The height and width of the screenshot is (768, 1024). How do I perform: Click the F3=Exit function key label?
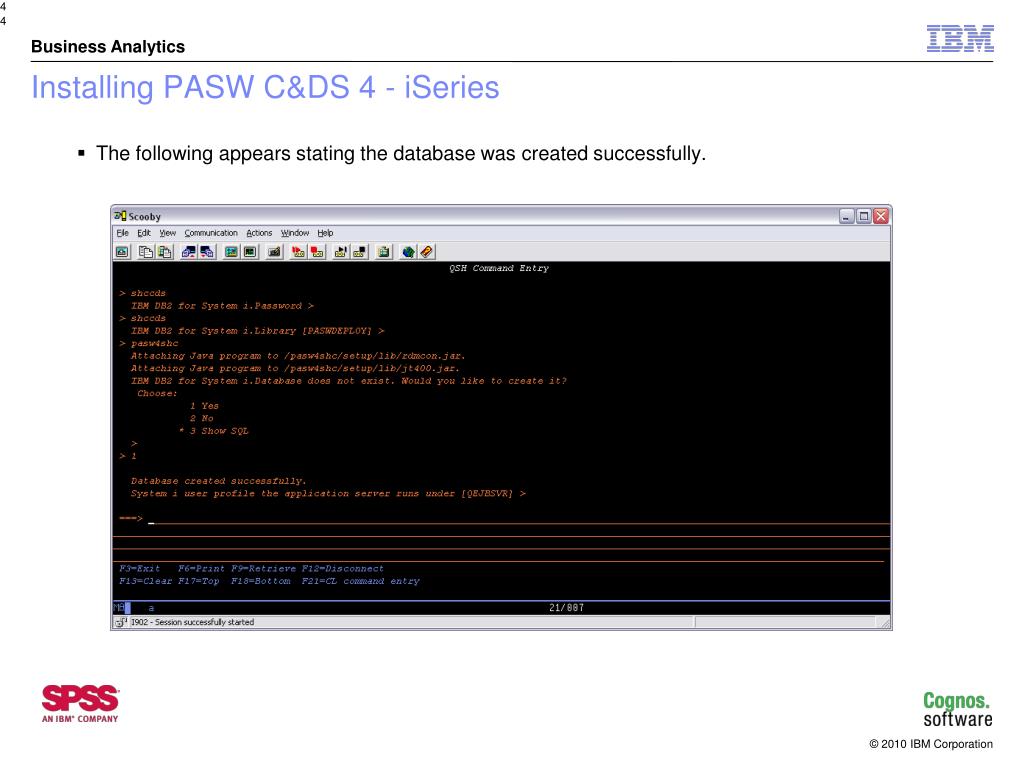[x=139, y=569]
